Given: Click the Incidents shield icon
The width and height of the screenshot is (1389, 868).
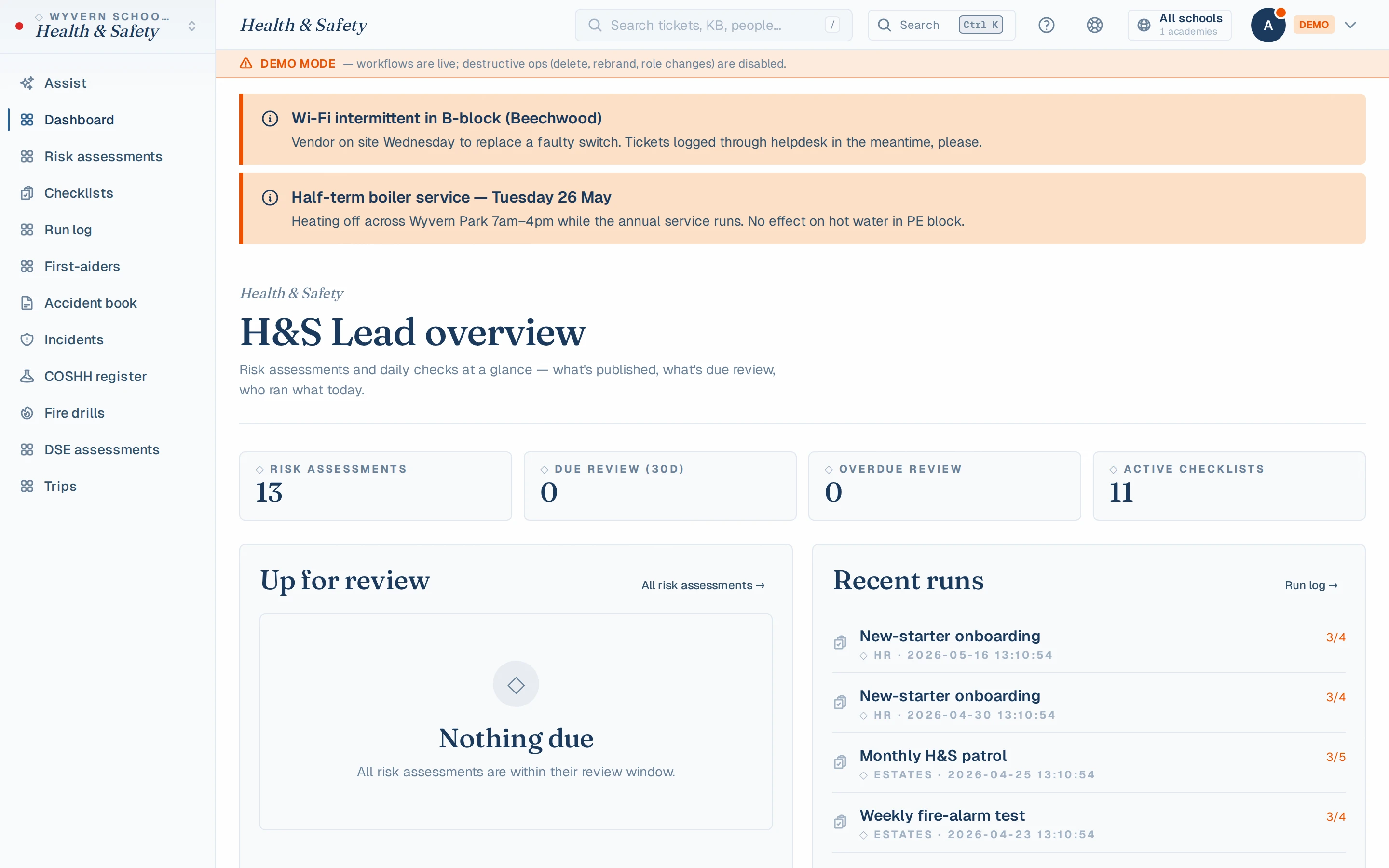Looking at the screenshot, I should (27, 340).
